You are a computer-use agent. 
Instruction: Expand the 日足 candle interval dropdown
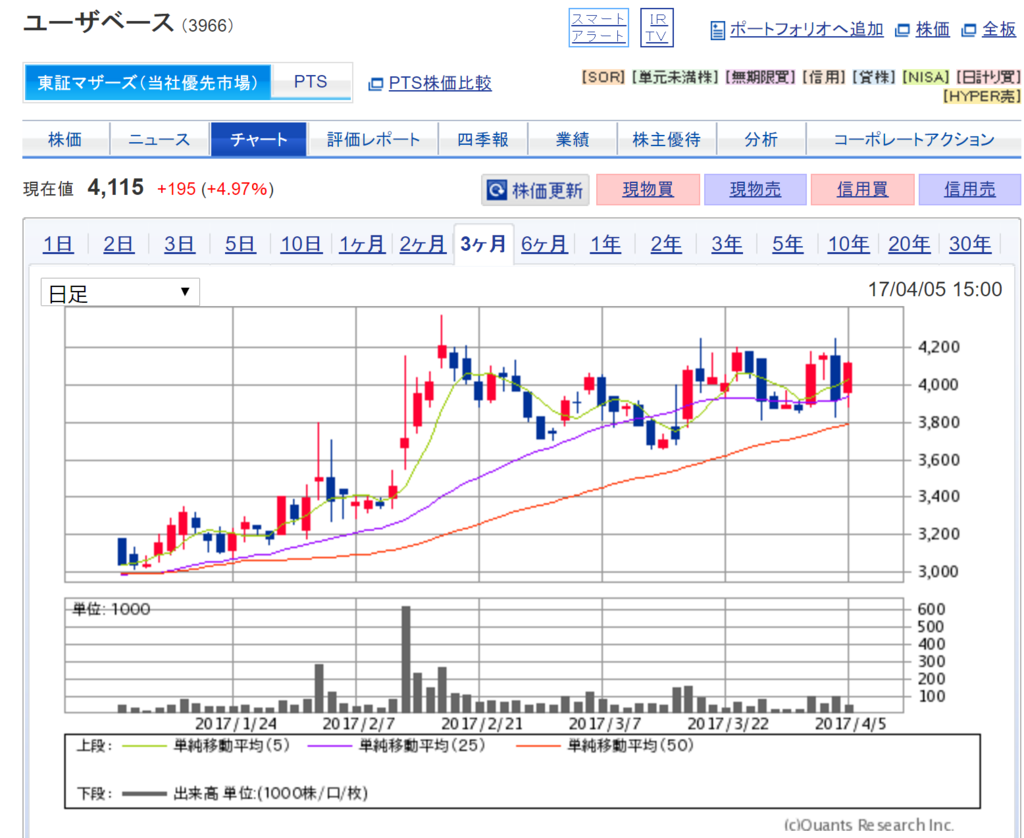point(120,292)
